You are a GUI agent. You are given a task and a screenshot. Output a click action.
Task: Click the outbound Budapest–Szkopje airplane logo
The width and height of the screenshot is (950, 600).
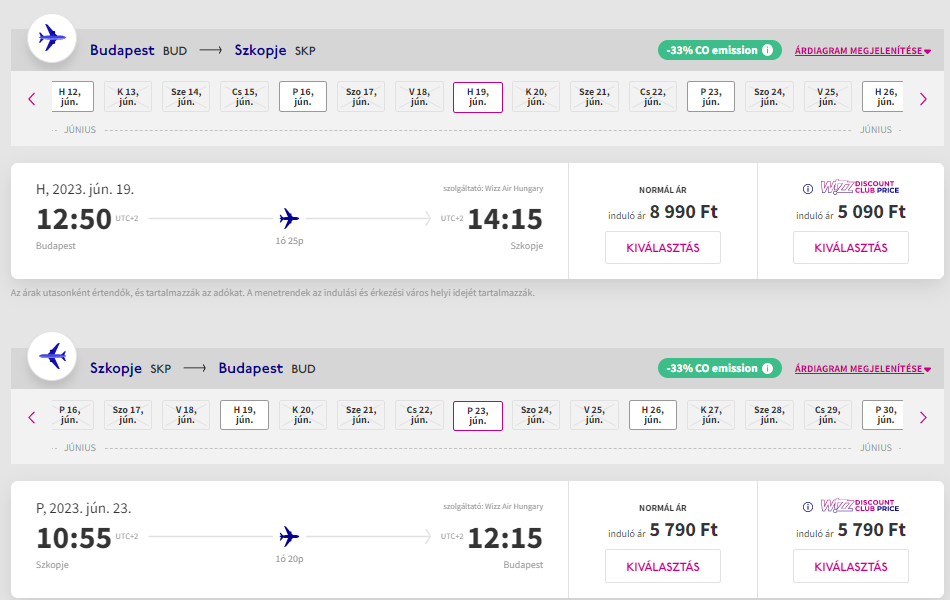pyautogui.click(x=51, y=39)
